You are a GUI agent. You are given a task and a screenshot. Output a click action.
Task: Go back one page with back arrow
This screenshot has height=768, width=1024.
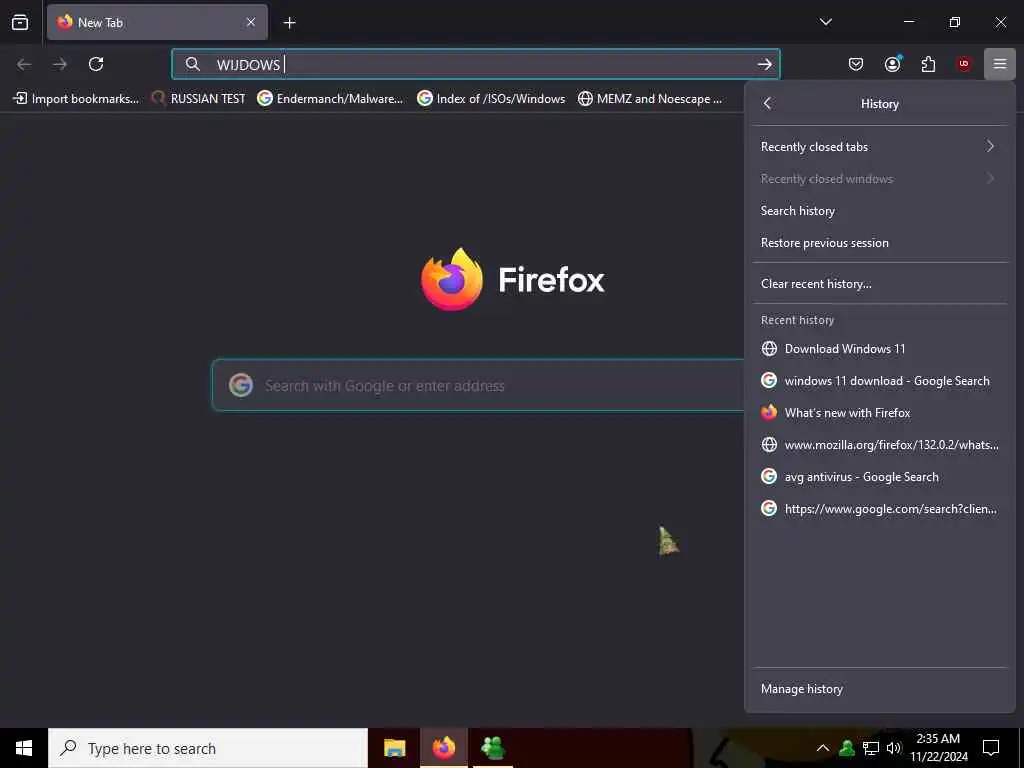pos(24,64)
